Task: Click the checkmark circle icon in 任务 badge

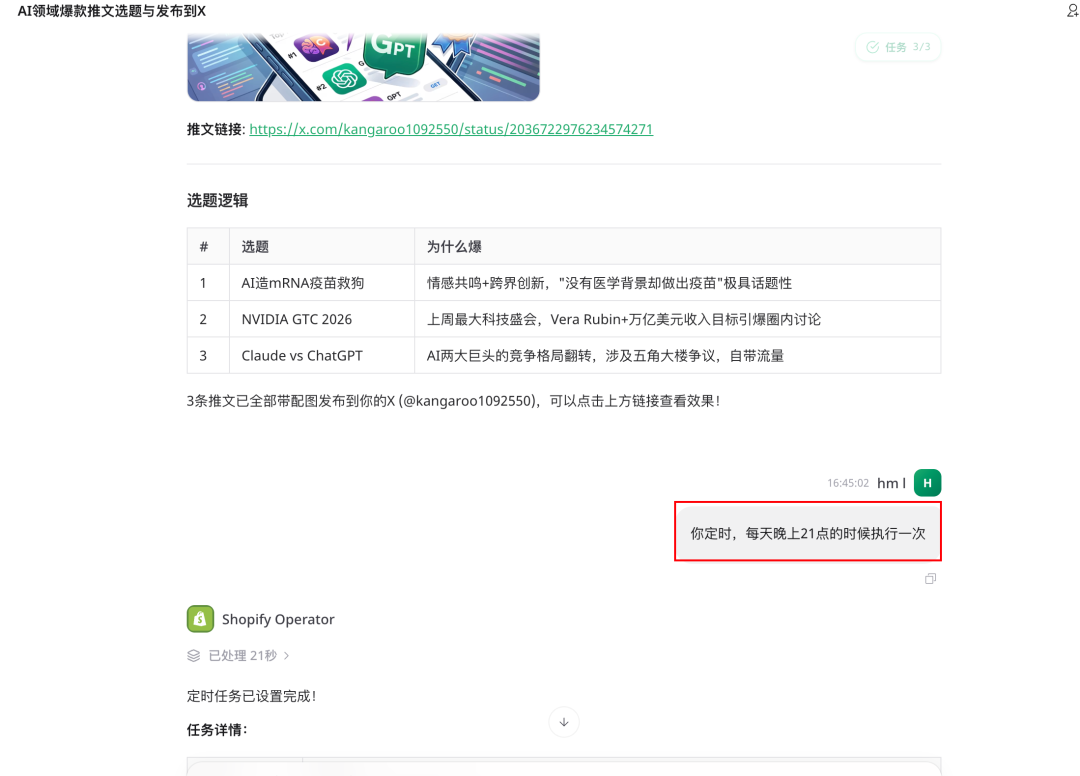Action: pyautogui.click(x=872, y=47)
